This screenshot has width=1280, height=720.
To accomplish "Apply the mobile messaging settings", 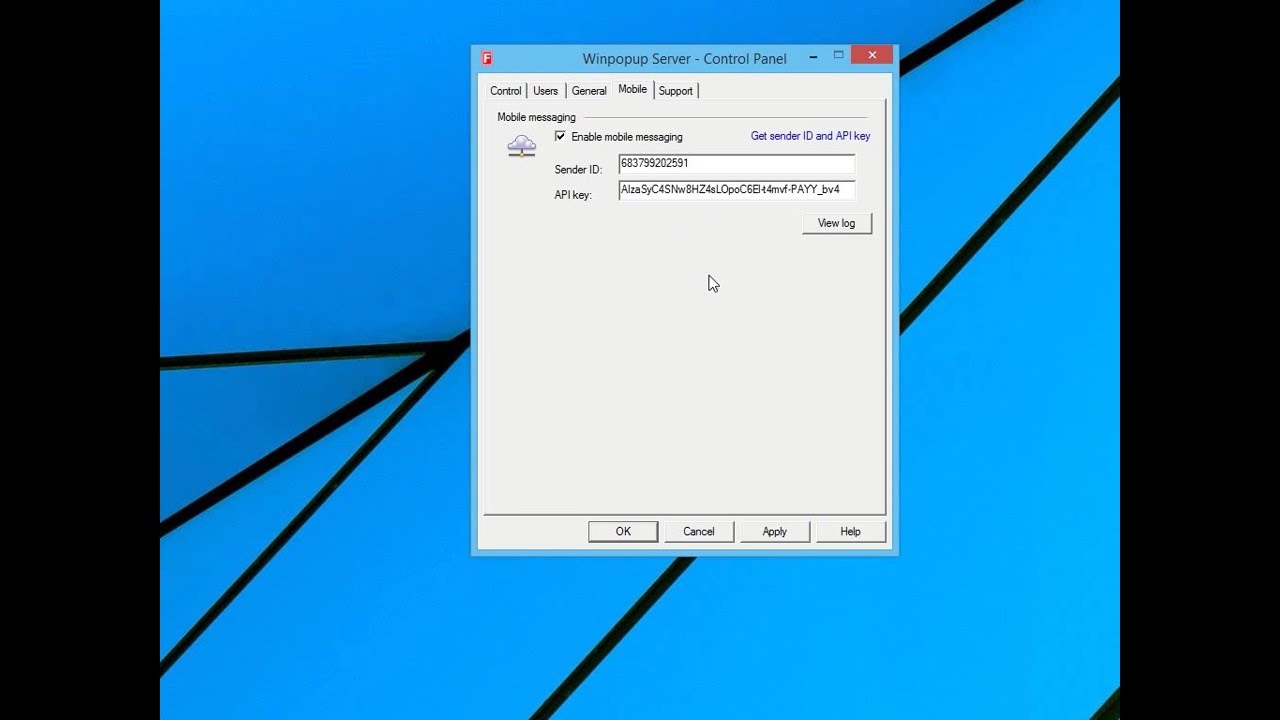I will click(775, 531).
